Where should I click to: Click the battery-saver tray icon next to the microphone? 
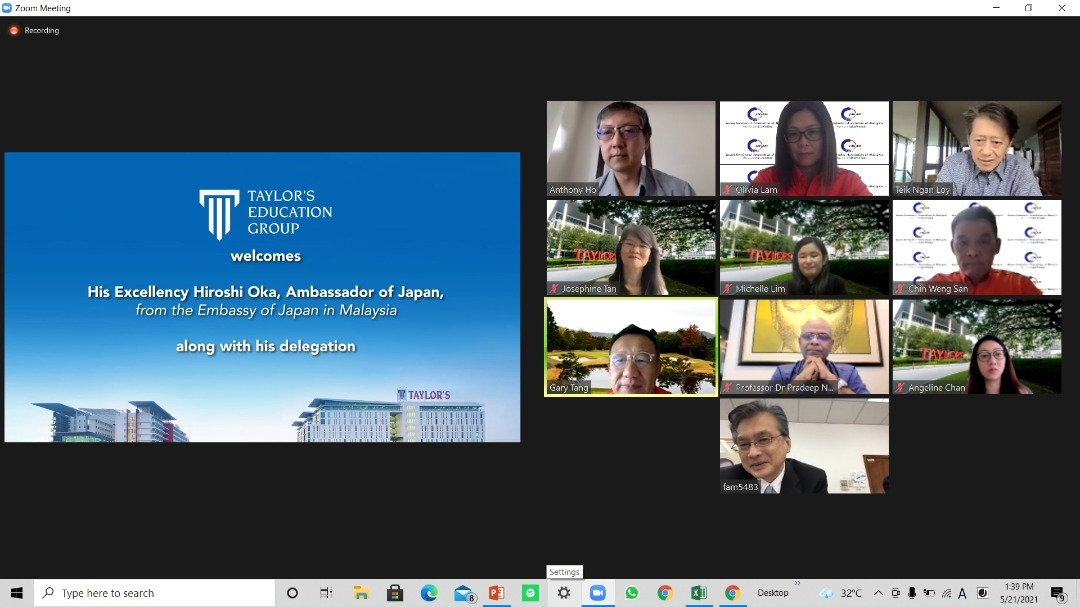click(929, 593)
